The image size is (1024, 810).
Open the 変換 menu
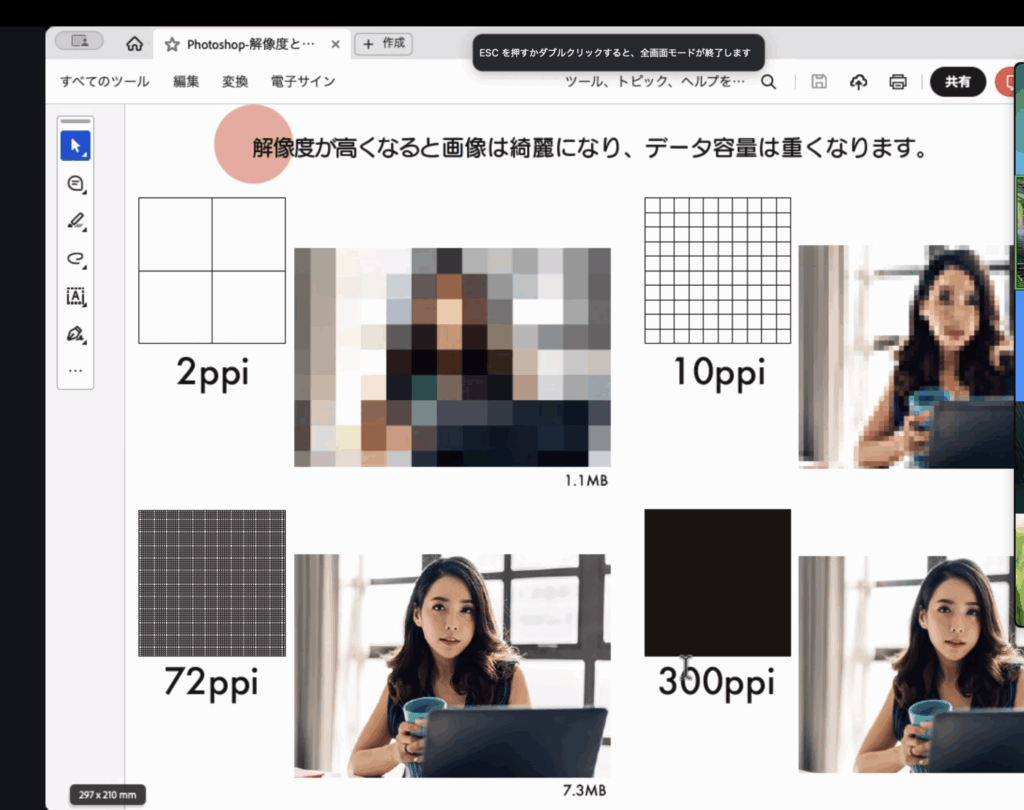[x=235, y=82]
